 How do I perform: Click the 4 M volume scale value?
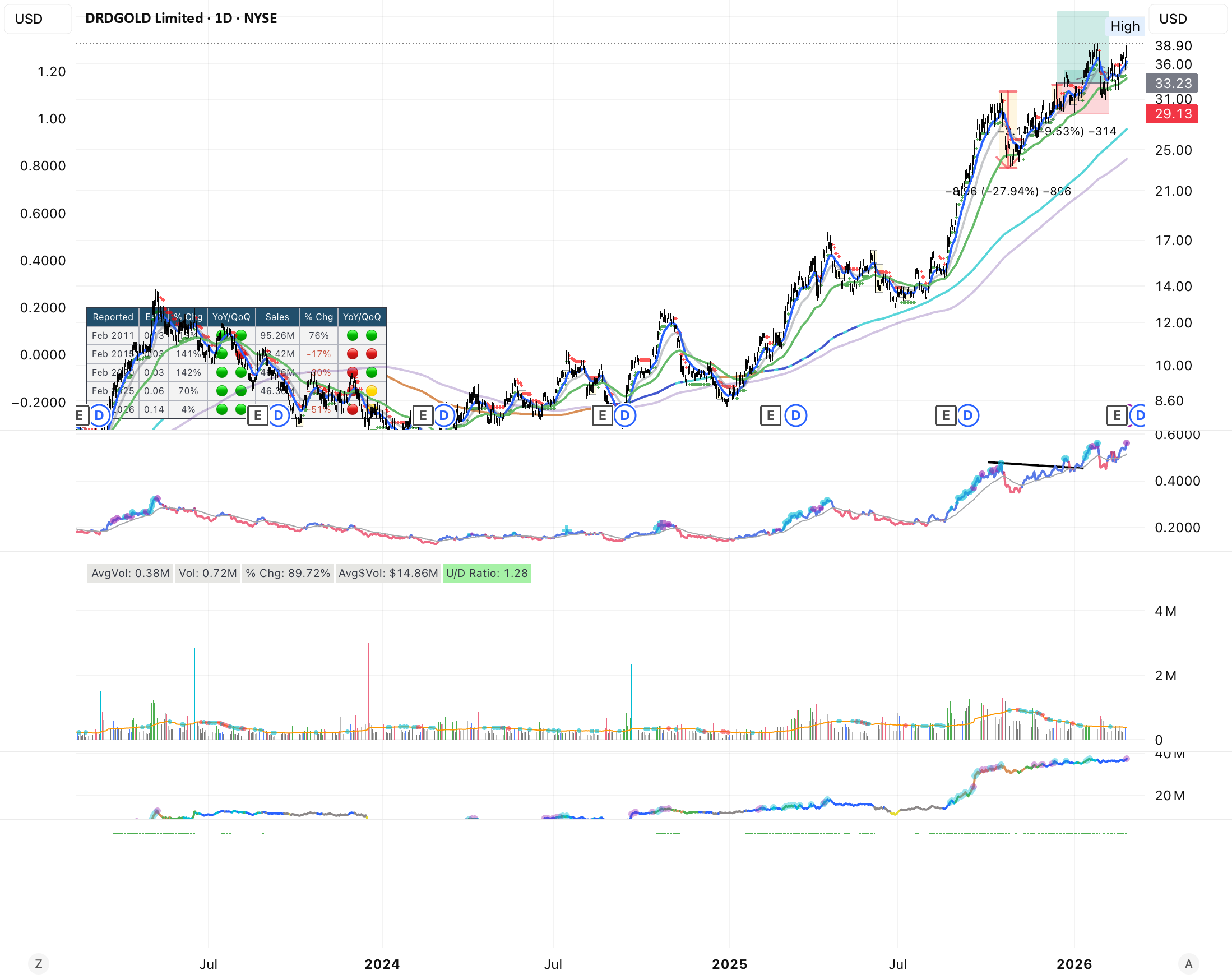[1166, 611]
